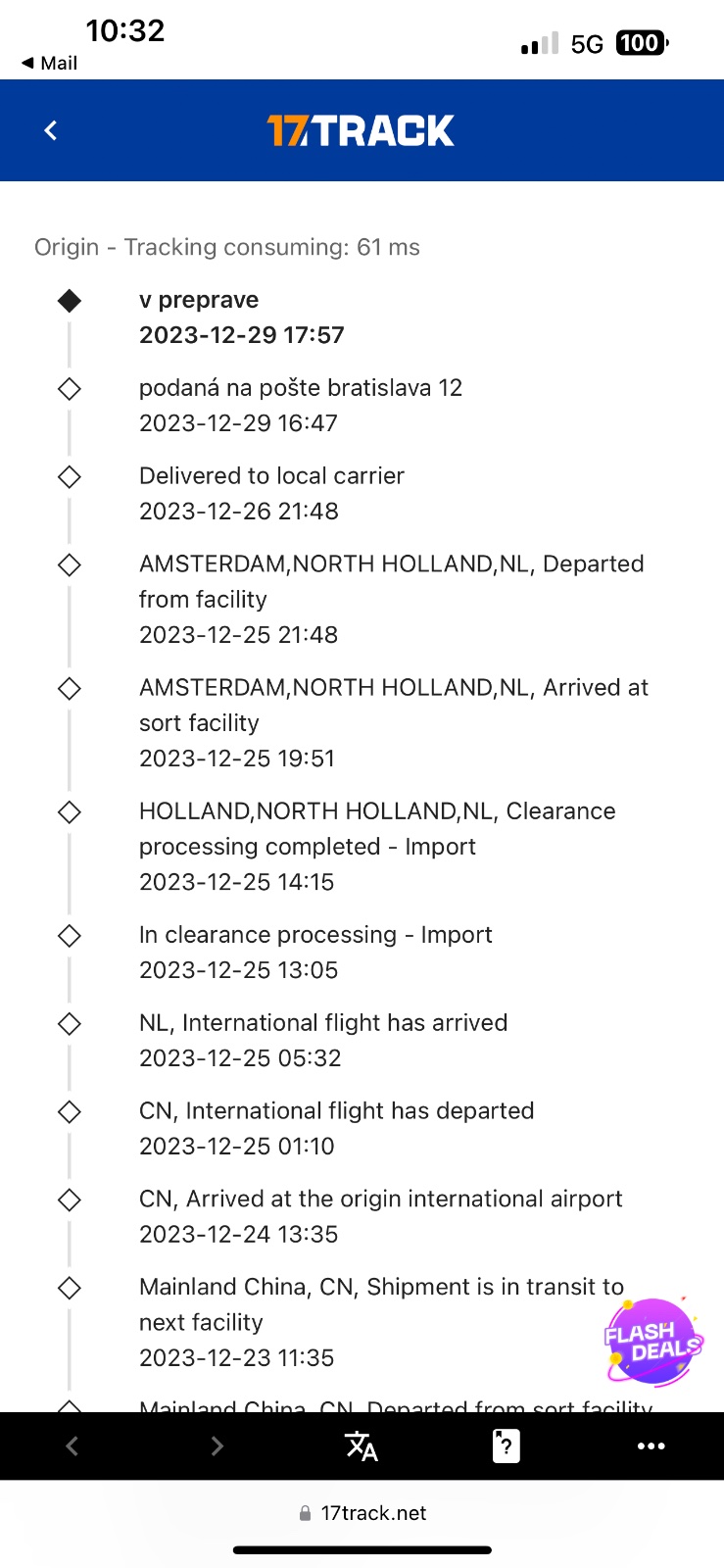Open the Flash Deals promo badge
Viewport: 724px width, 1568px height.
coord(652,1342)
